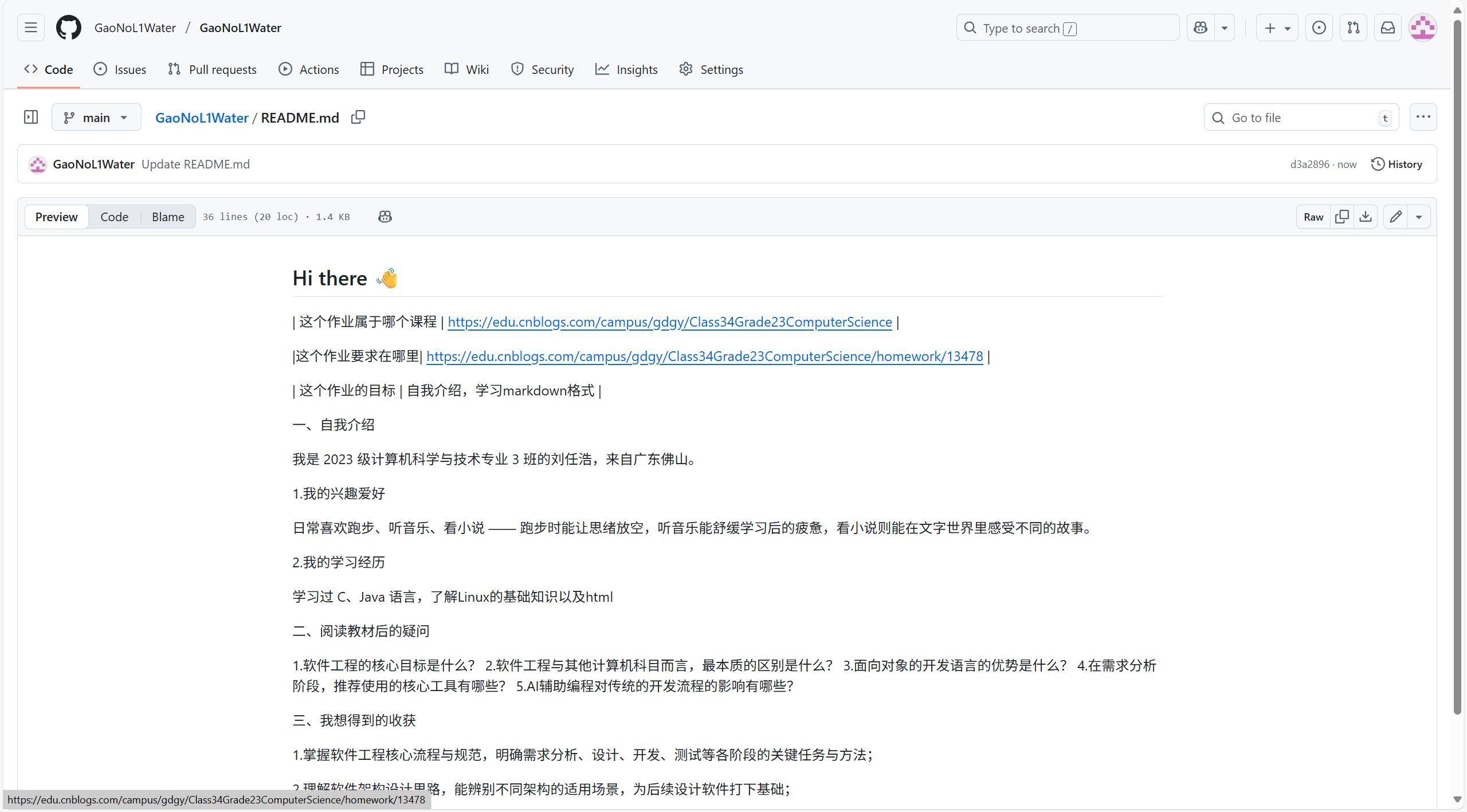This screenshot has height=812, width=1467.
Task: Open the hamburger navigation menu
Action: [x=30, y=27]
